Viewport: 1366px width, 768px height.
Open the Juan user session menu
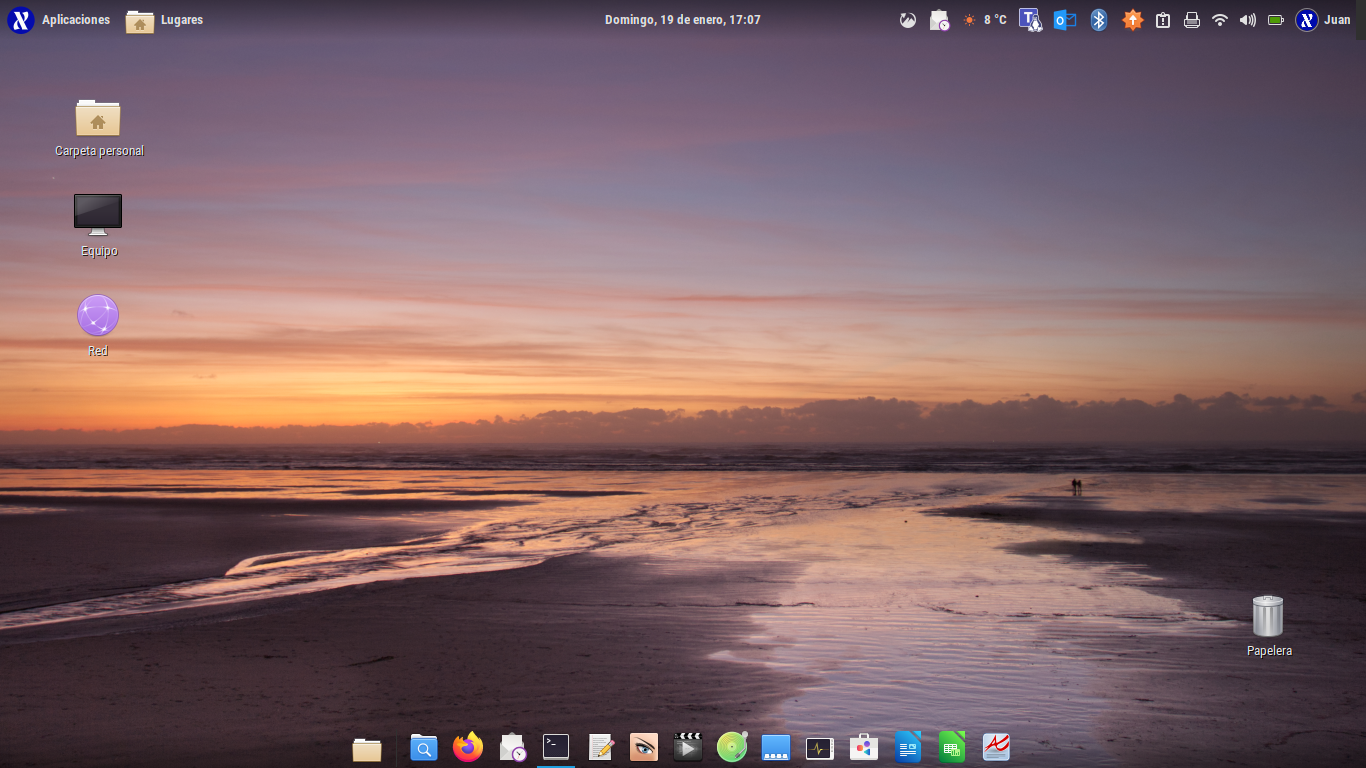pyautogui.click(x=1322, y=18)
